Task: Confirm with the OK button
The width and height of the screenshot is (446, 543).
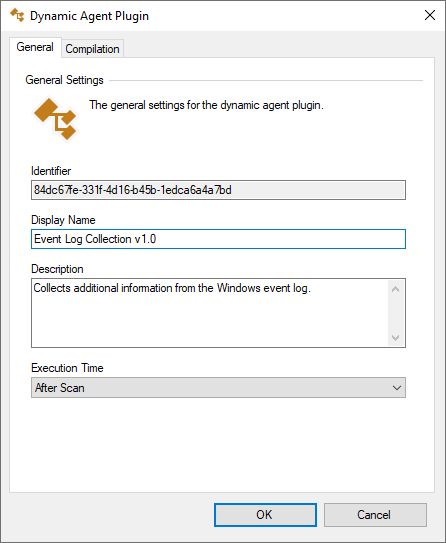Action: tap(265, 515)
